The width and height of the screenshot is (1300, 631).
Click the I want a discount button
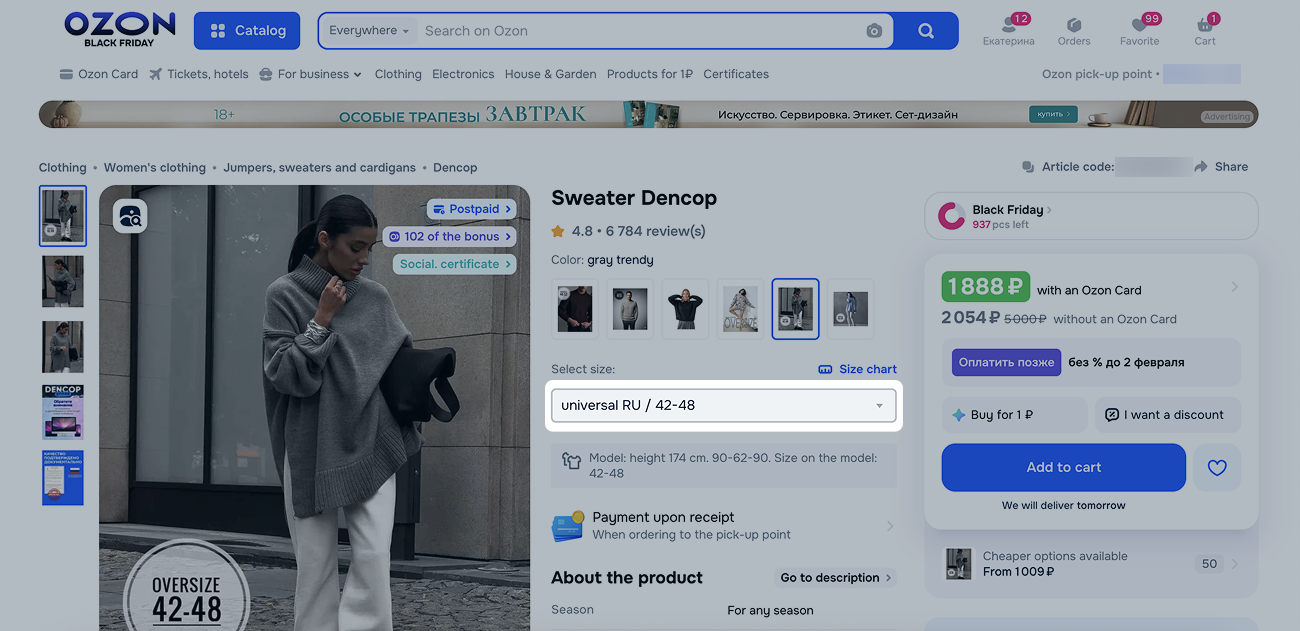tap(1163, 415)
